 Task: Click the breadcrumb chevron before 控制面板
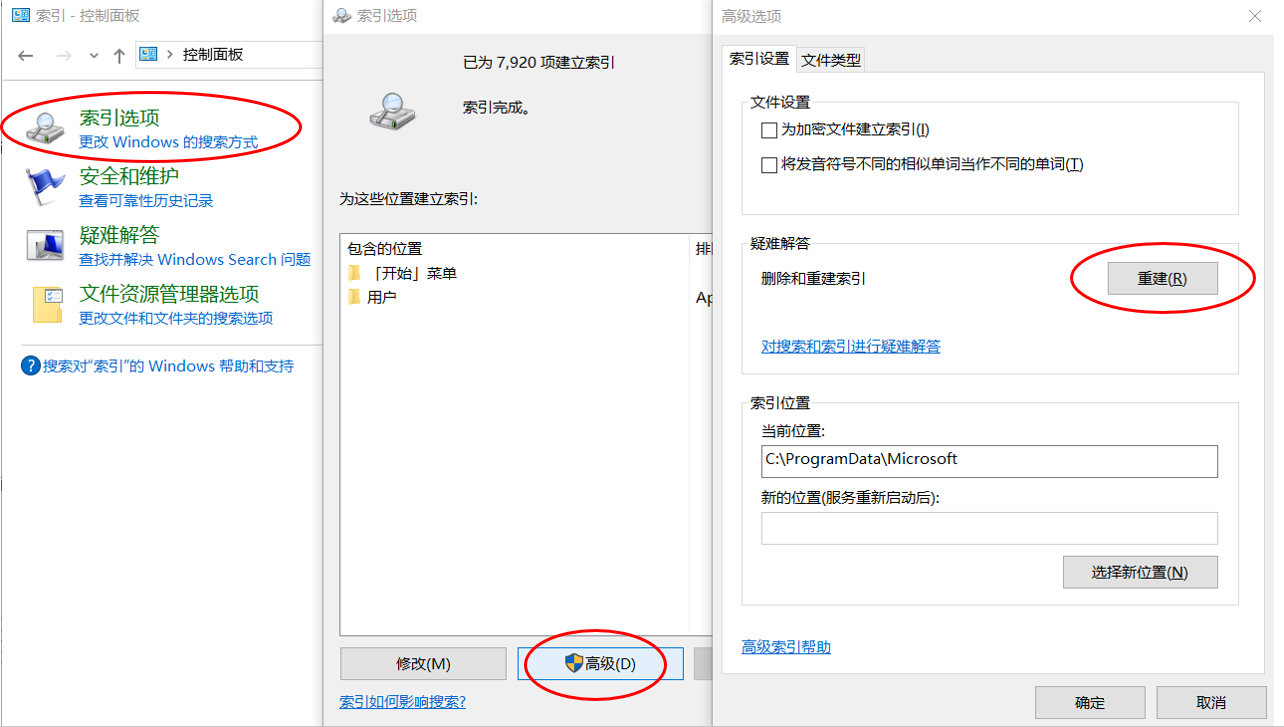pos(170,55)
